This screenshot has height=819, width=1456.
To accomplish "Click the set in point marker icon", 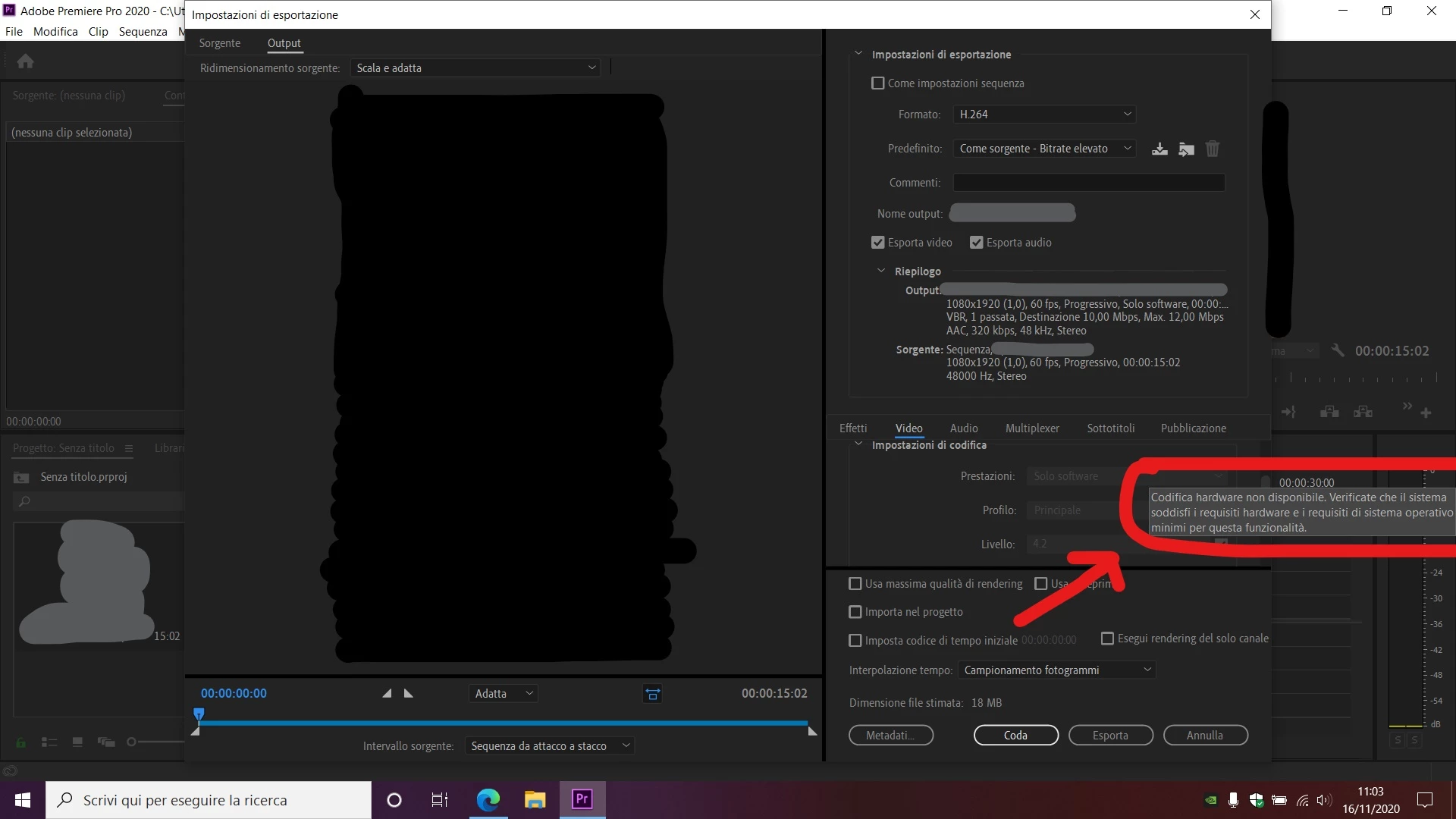I will click(387, 693).
